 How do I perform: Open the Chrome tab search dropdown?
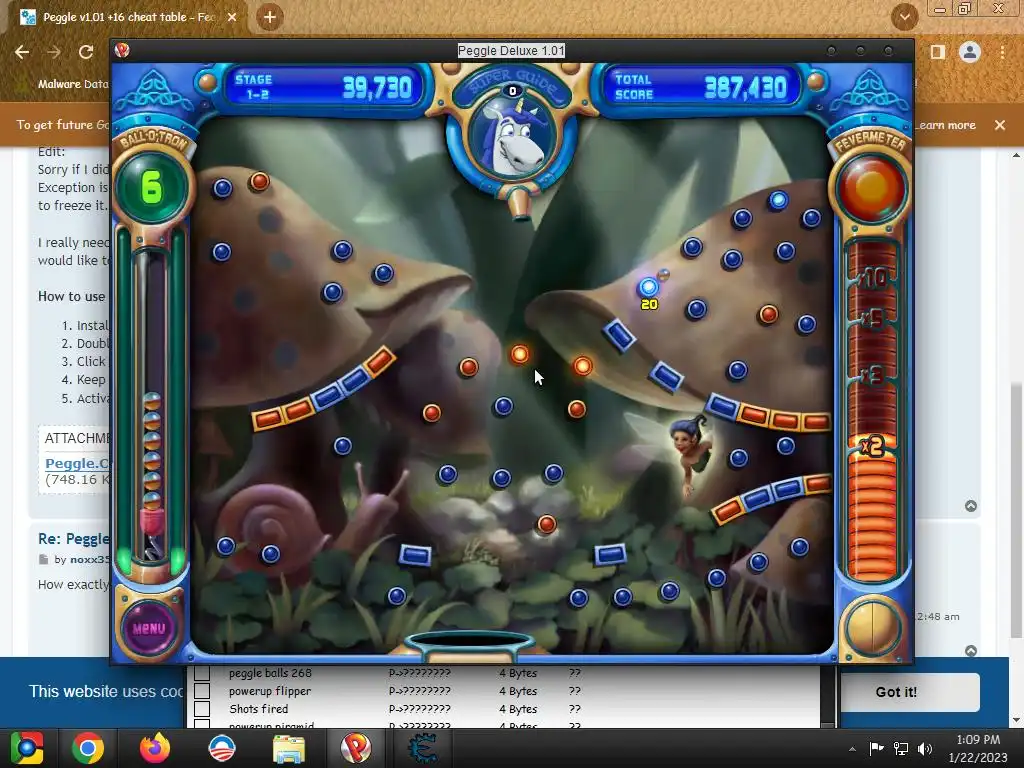904,18
